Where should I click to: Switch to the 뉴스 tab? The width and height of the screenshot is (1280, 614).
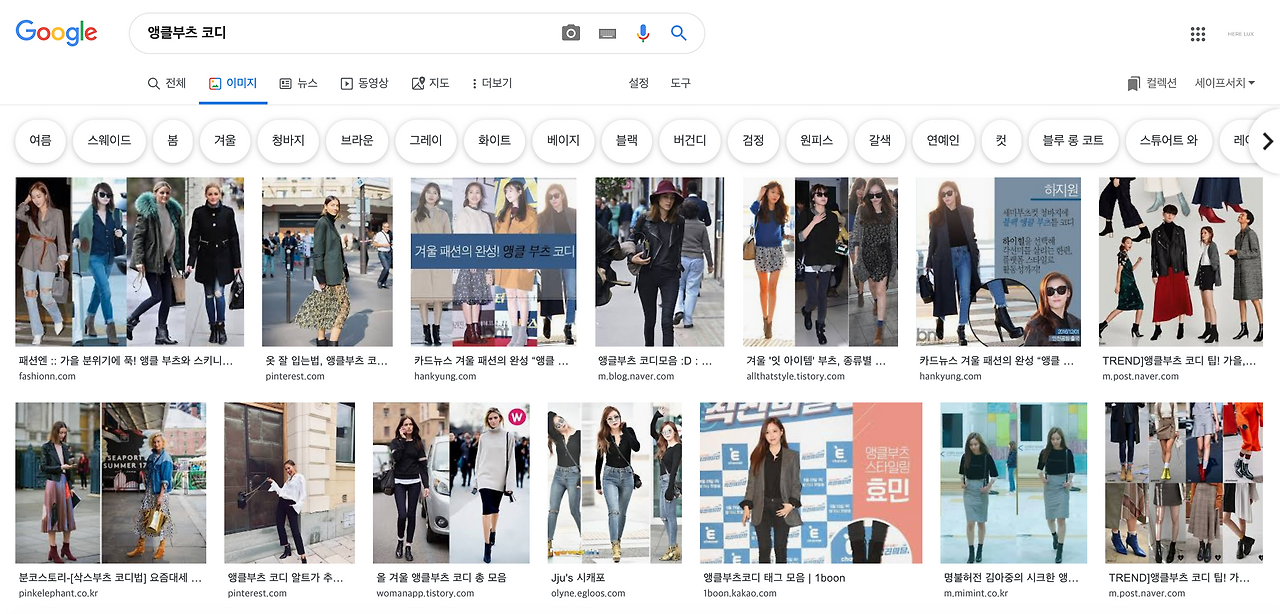pos(300,83)
